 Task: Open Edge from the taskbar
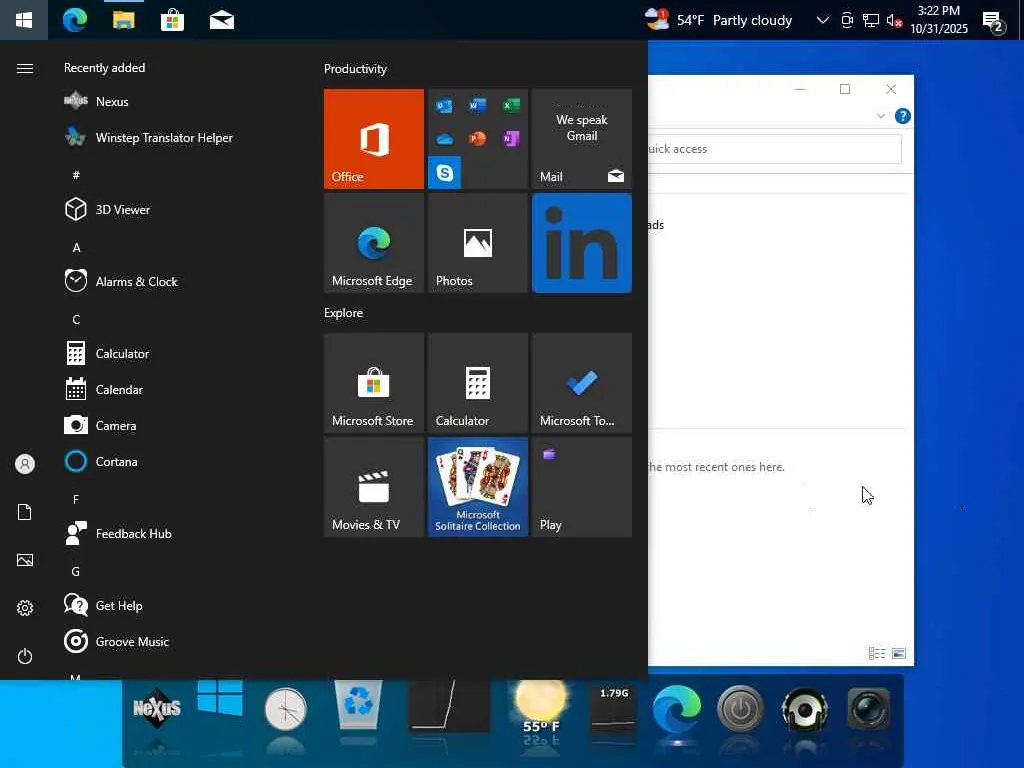coord(75,20)
